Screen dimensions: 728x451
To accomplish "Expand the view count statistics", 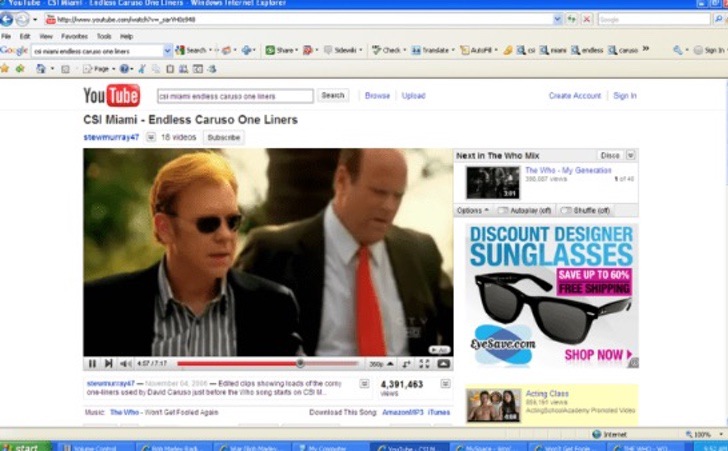I will 445,384.
